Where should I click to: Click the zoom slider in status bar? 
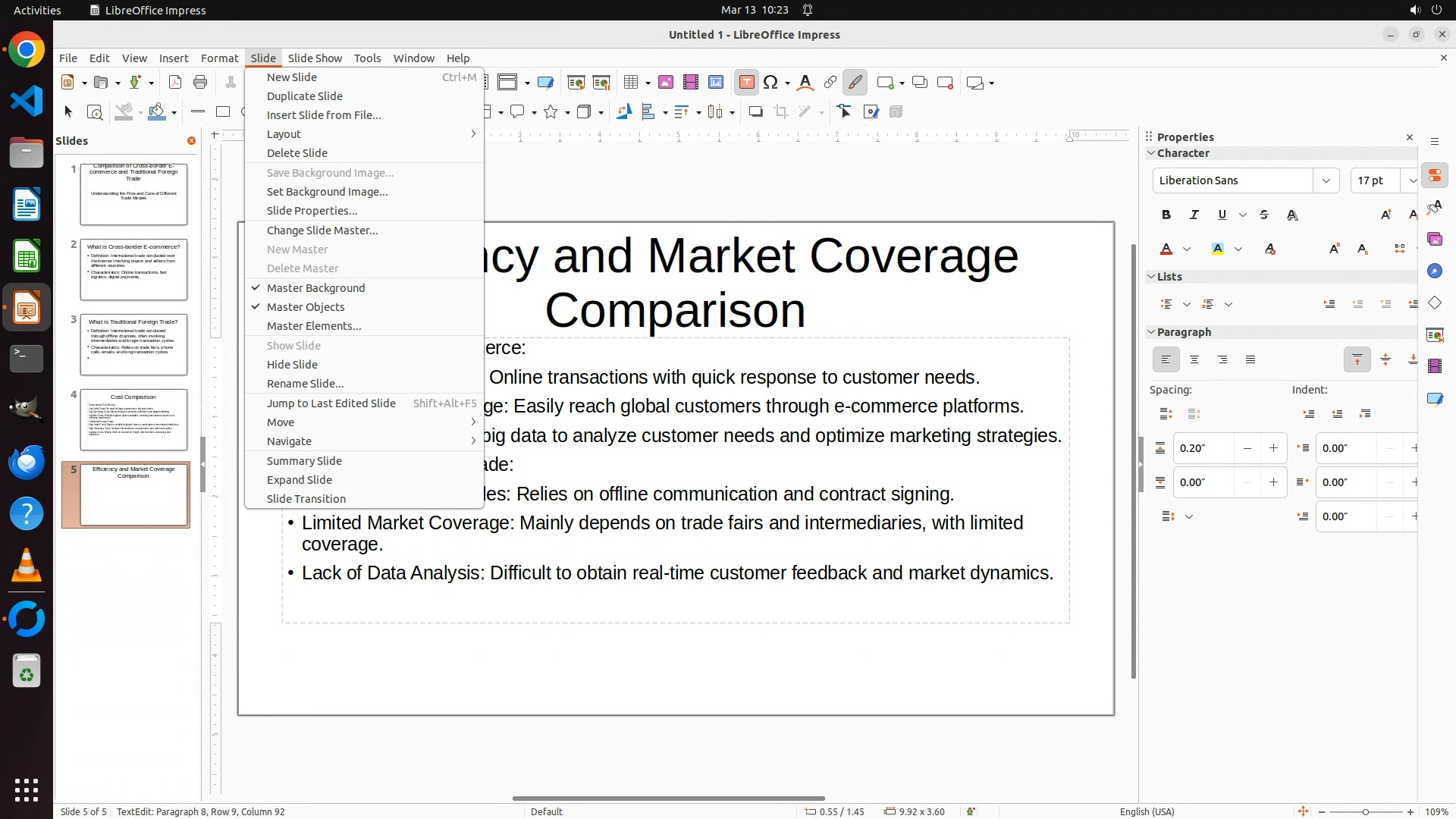(1366, 811)
